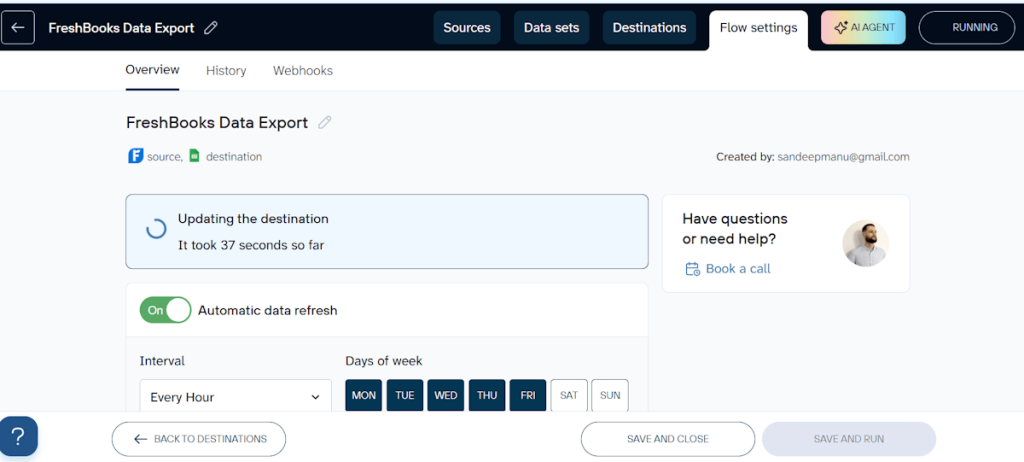Enable SAT in Days of week
Viewport: 1024px width, 462px height.
pyautogui.click(x=569, y=395)
